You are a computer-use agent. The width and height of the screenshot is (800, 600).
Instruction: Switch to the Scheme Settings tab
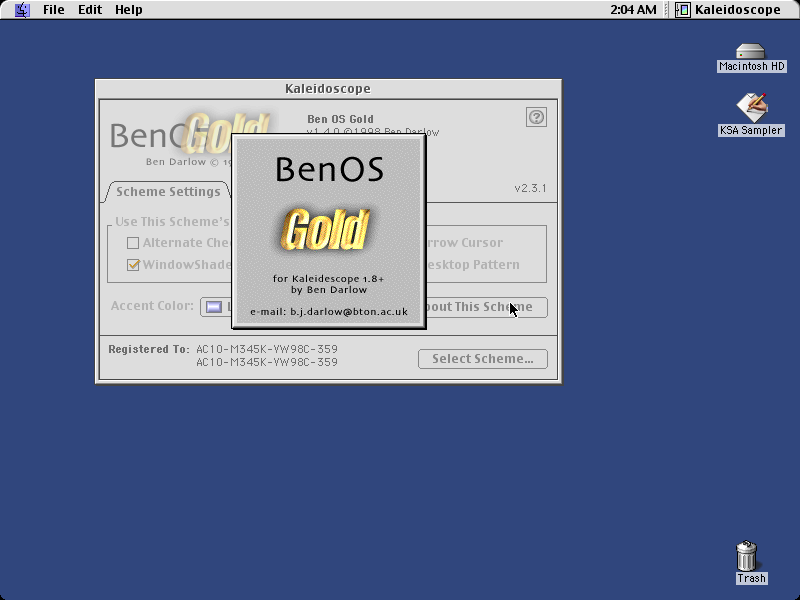[168, 192]
